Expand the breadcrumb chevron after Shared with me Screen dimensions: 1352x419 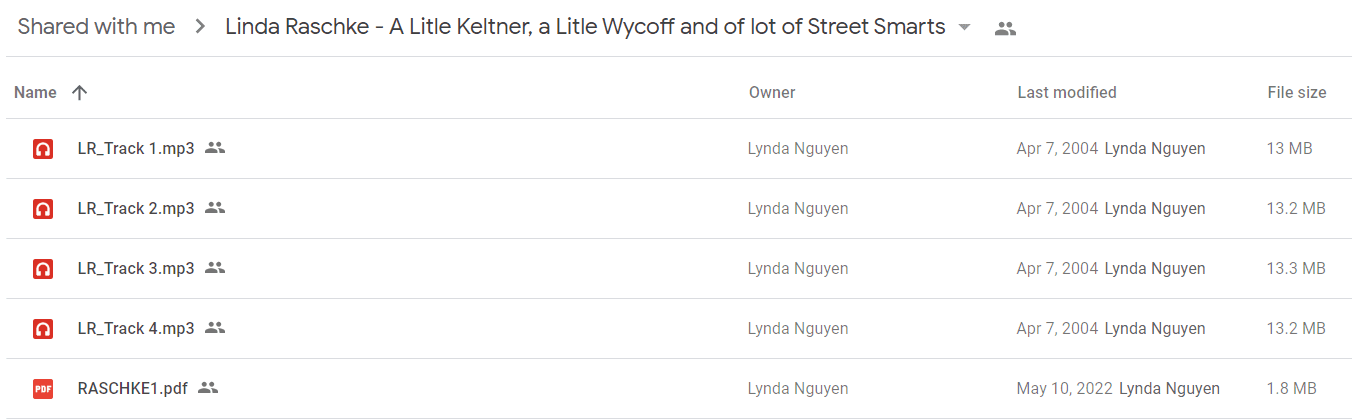(200, 28)
